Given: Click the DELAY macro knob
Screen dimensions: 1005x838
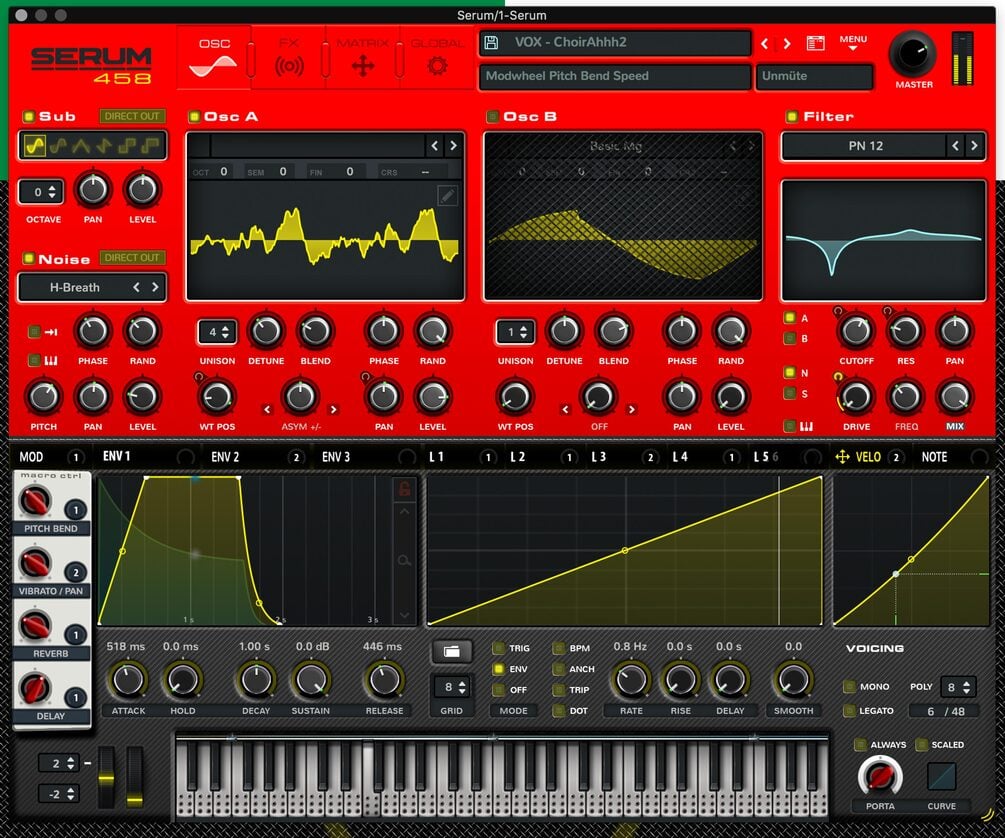Looking at the screenshot, I should [35, 688].
